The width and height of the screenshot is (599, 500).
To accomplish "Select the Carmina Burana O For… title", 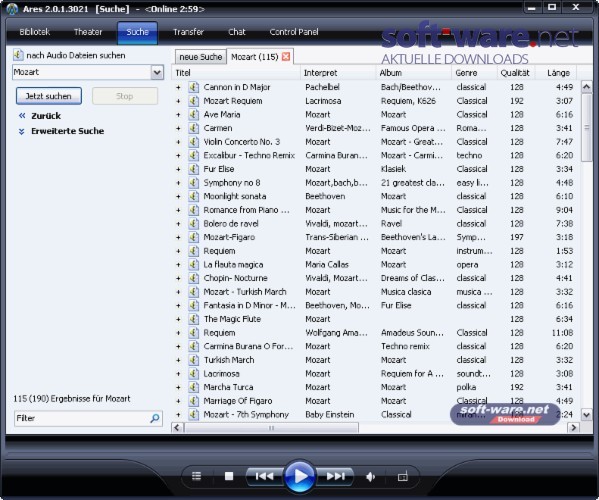I will [248, 346].
